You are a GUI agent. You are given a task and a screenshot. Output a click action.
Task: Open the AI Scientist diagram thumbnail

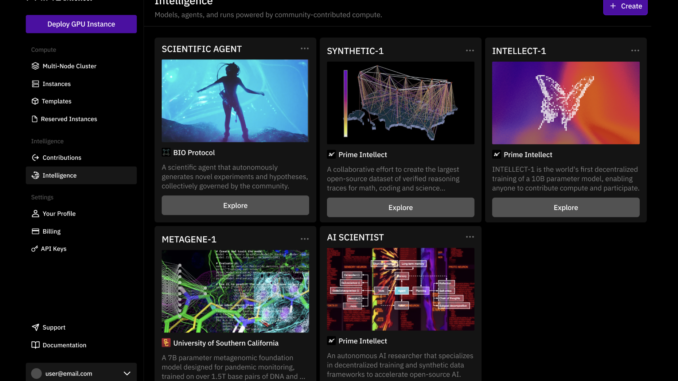(400, 289)
